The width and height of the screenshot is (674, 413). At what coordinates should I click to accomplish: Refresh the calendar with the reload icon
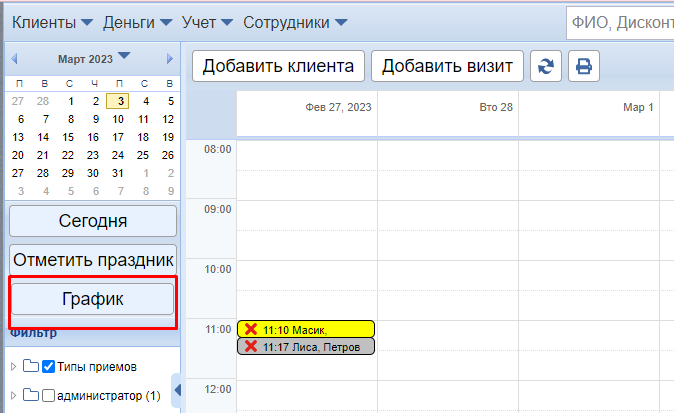[x=545, y=66]
